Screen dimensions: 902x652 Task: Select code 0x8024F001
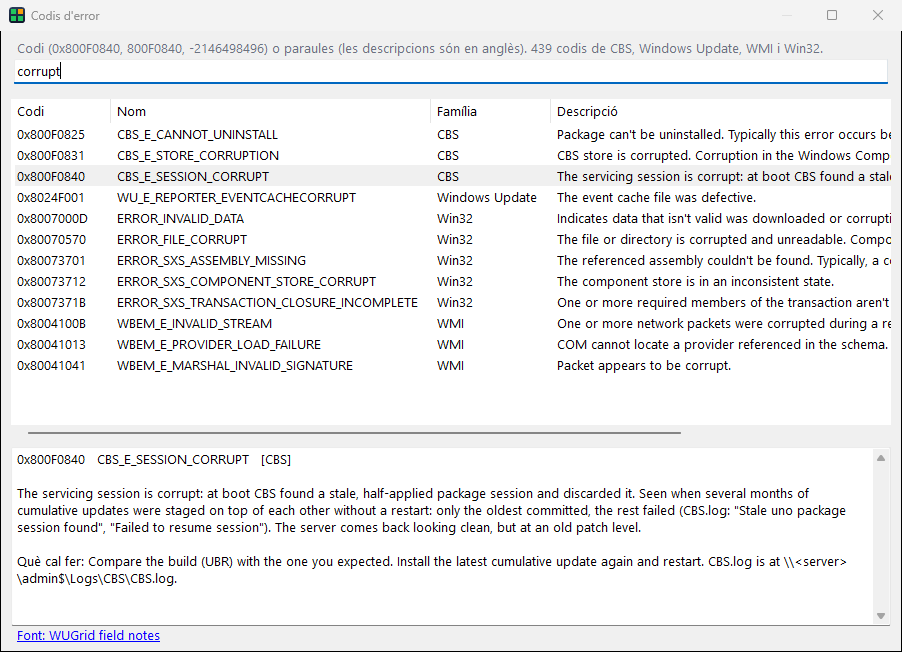(51, 197)
